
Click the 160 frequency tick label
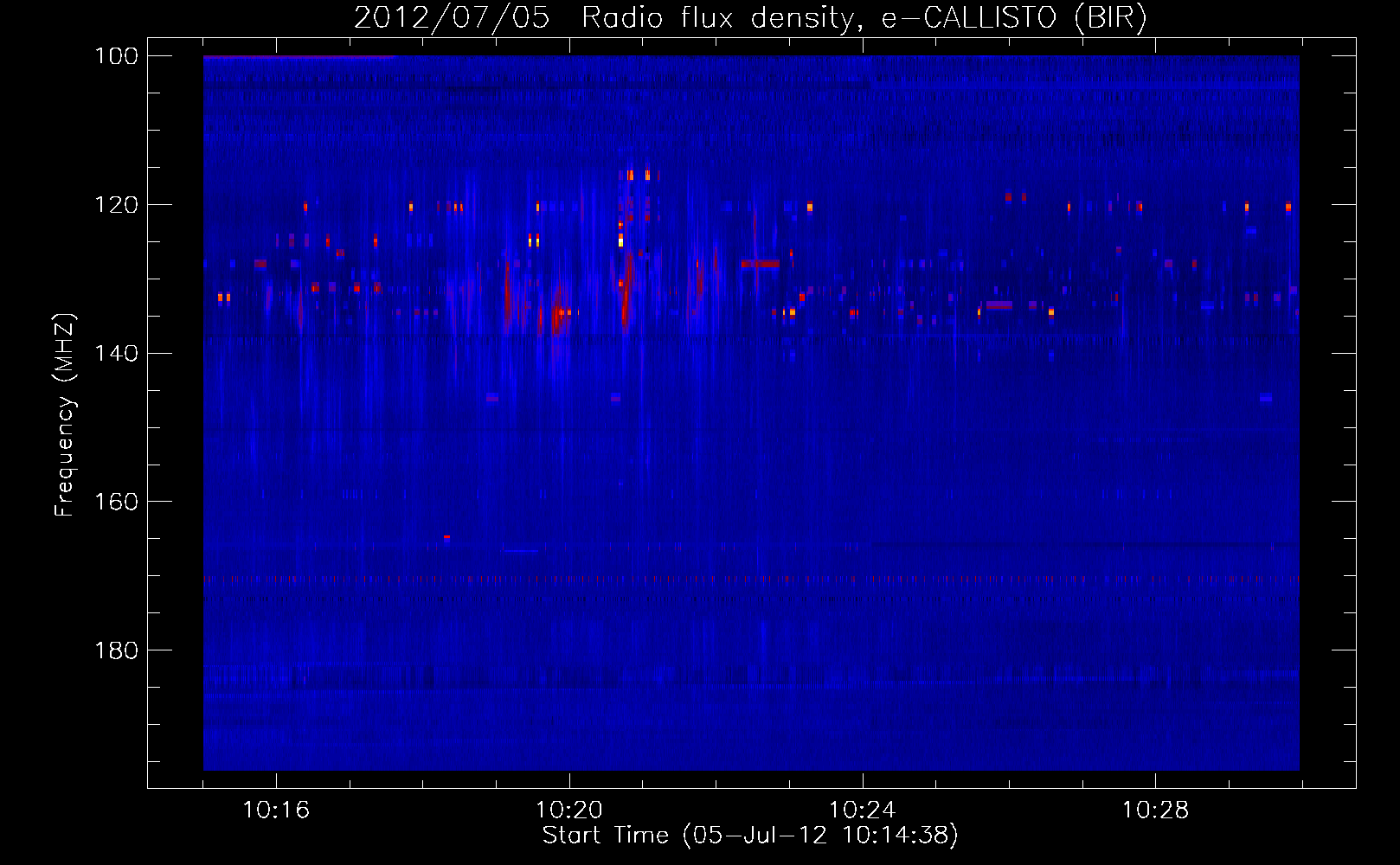pos(116,502)
